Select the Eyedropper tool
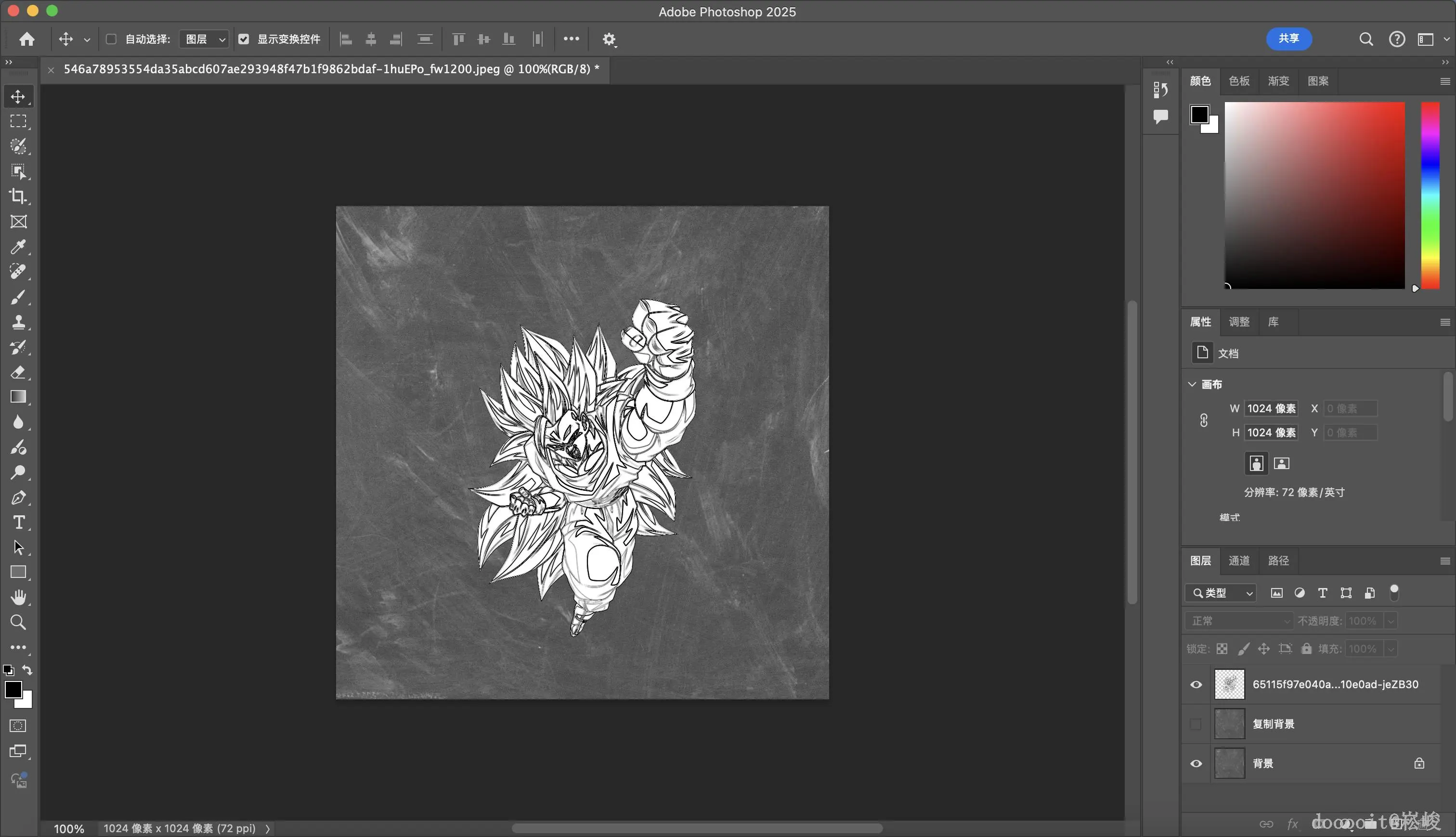The image size is (1456, 837). tap(18, 247)
